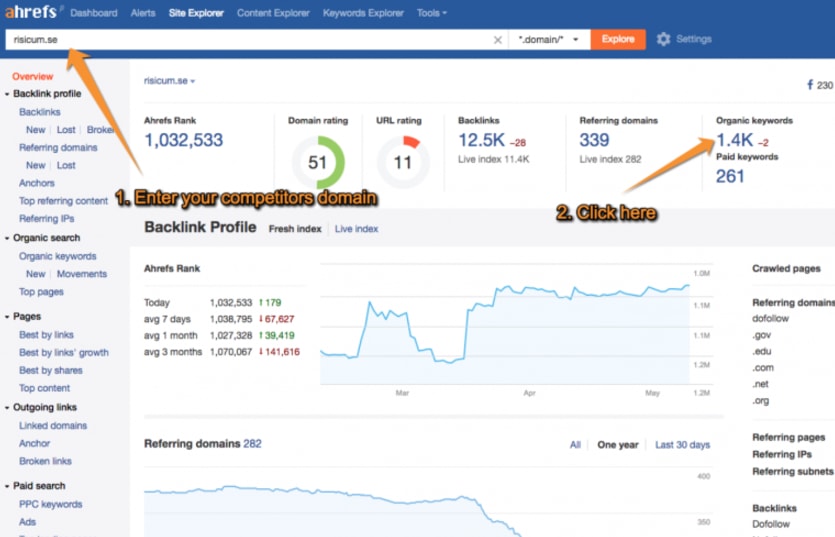Show referring domains for Last 30 days

coord(682,445)
